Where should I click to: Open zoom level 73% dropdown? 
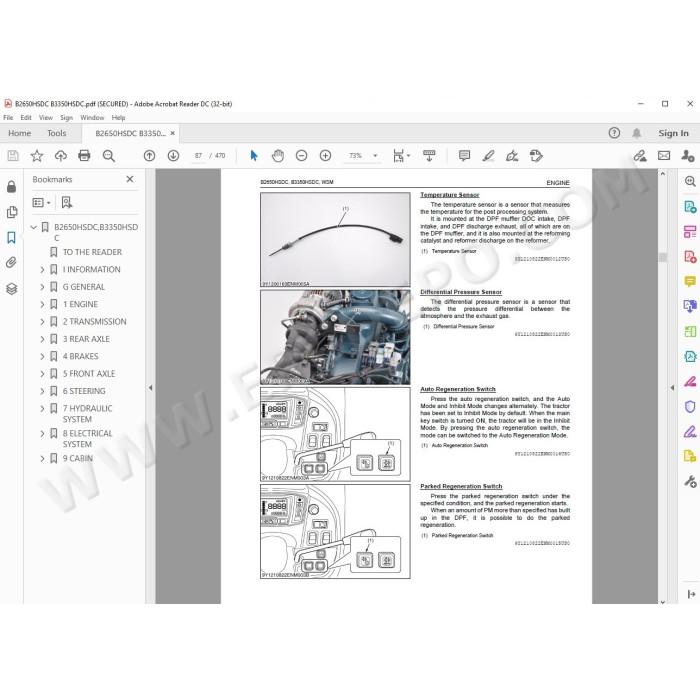pyautogui.click(x=375, y=155)
